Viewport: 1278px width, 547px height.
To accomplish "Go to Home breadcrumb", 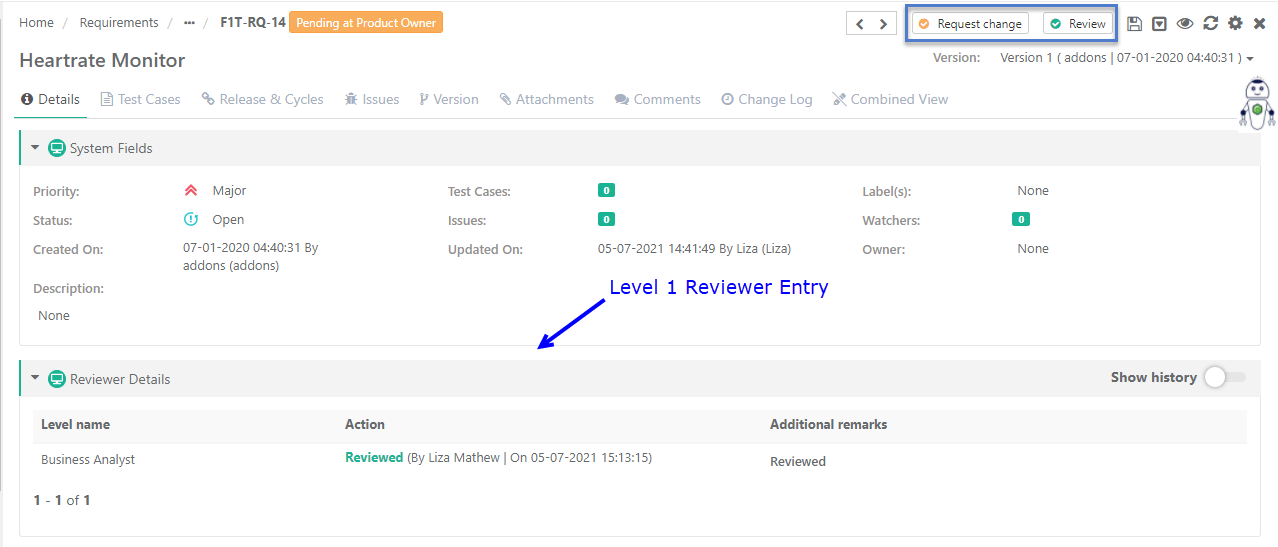I will tap(36, 23).
